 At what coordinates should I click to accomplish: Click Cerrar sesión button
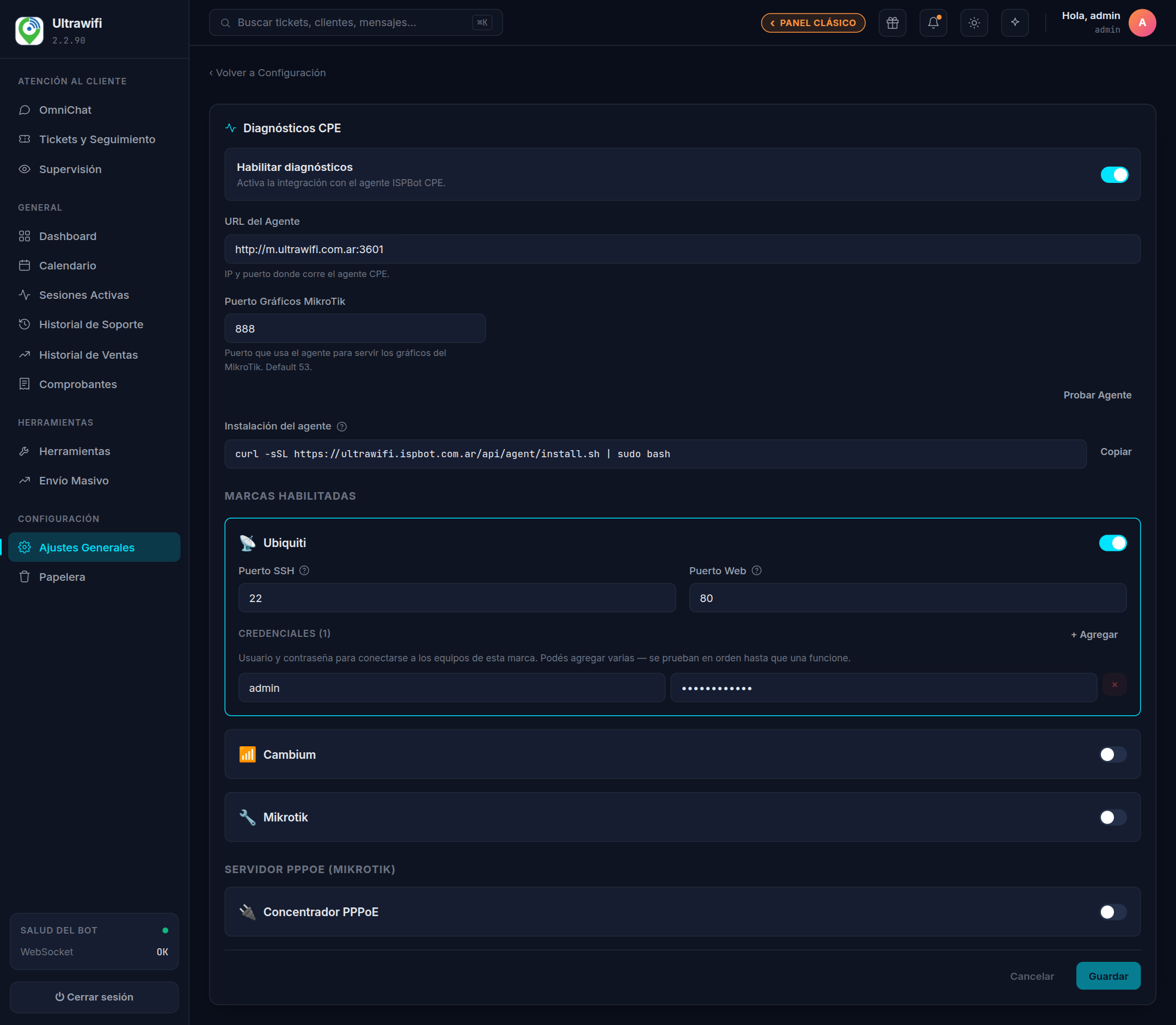point(94,997)
